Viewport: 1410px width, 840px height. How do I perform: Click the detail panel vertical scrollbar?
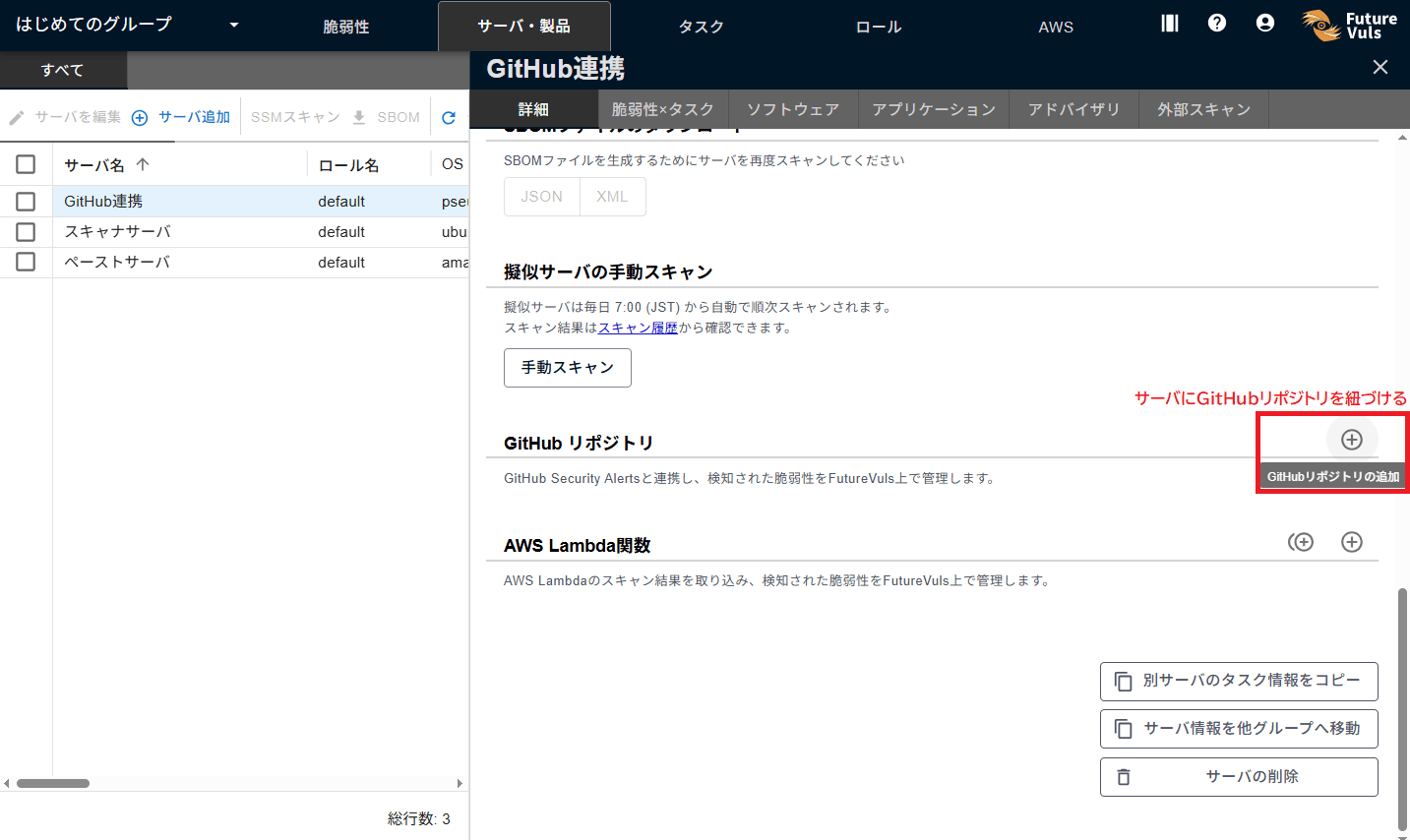1402,710
